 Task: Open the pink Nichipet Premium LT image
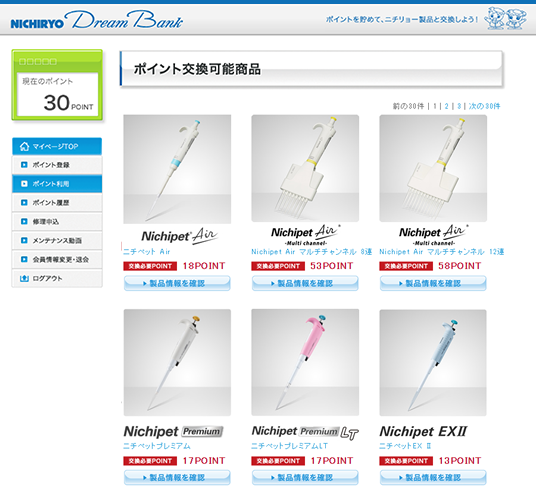(305, 363)
